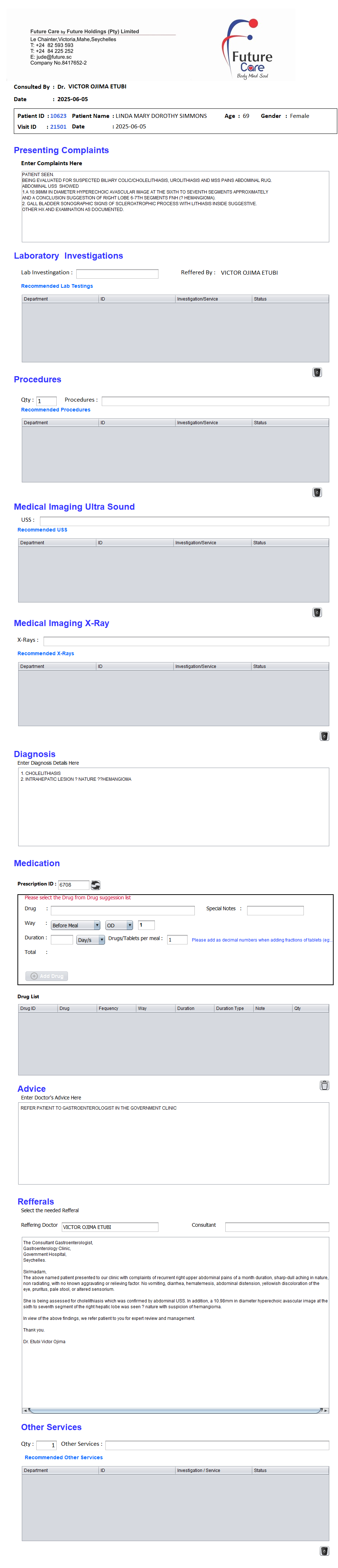The height and width of the screenshot is (1568, 338).
Task: Click trash icon under Recommended Other Services table
Action: click(x=324, y=1550)
